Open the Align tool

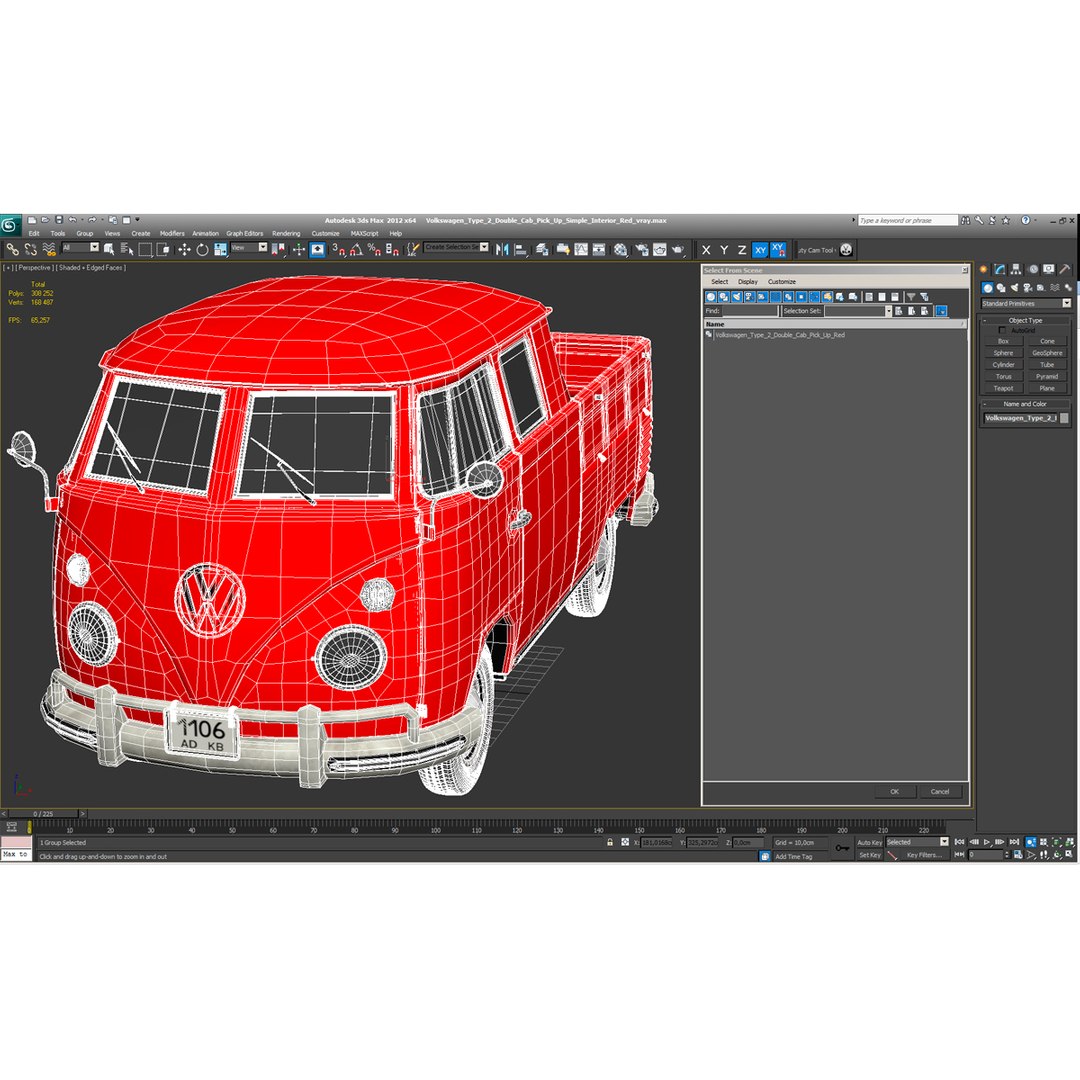click(x=521, y=250)
